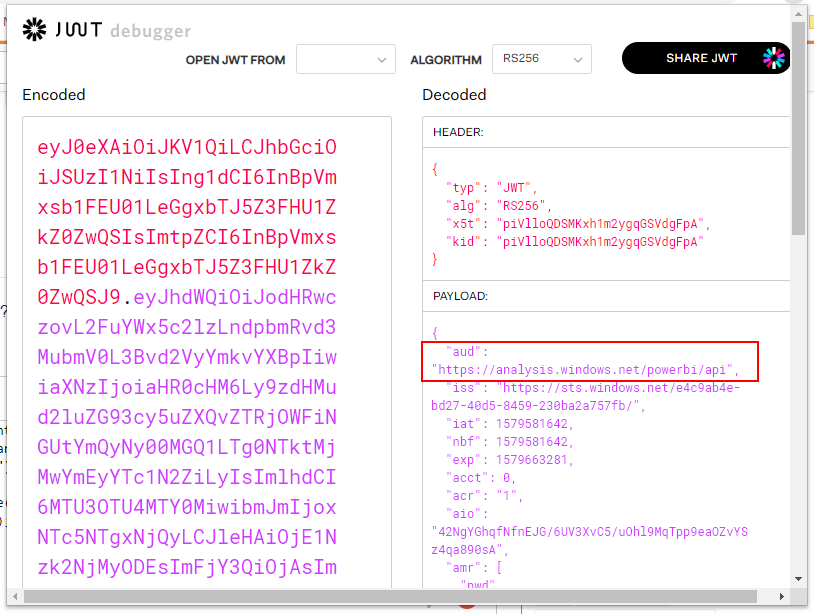Click the first encoded line eyJ0eXAiOiJKV1Qi

pyautogui.click(x=187, y=147)
